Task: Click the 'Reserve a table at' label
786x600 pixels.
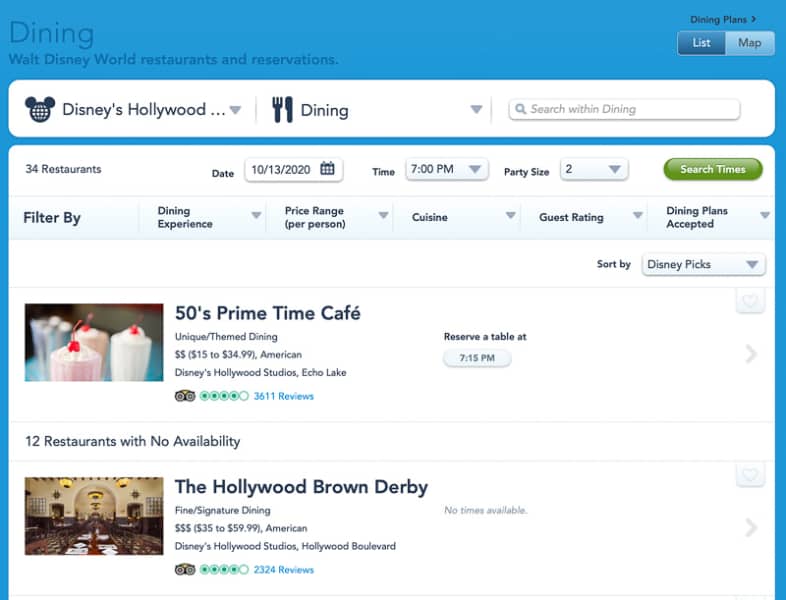Action: click(485, 336)
